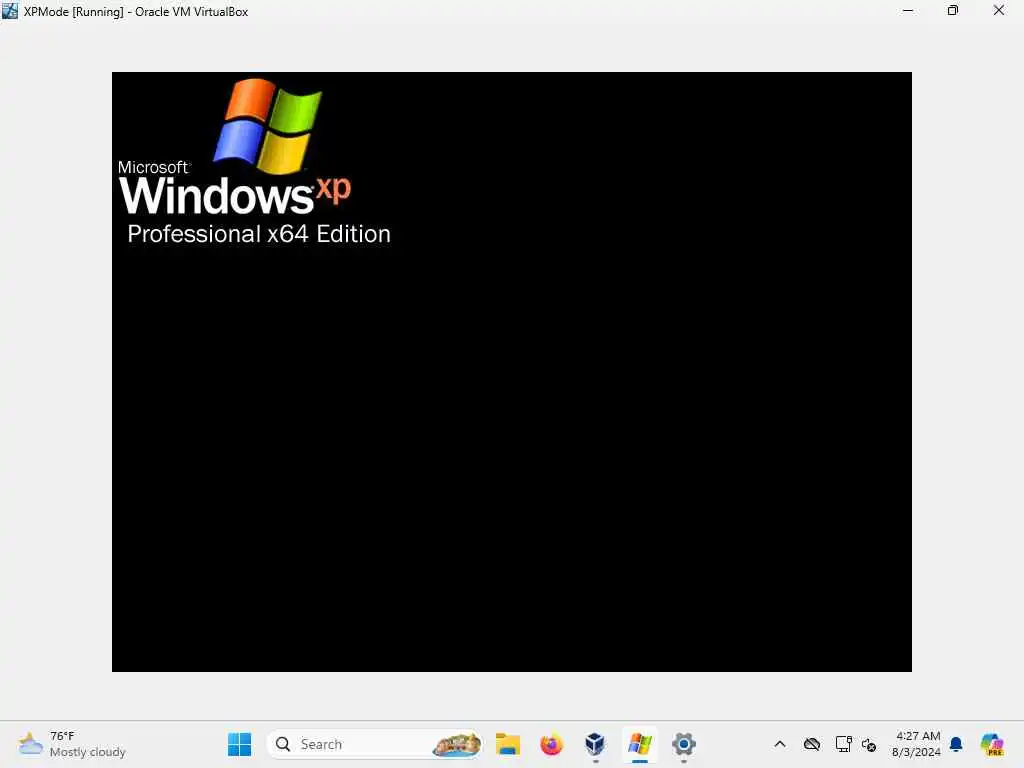The height and width of the screenshot is (768, 1024).
Task: Click inside the Windows XP guest screen
Action: point(511,372)
